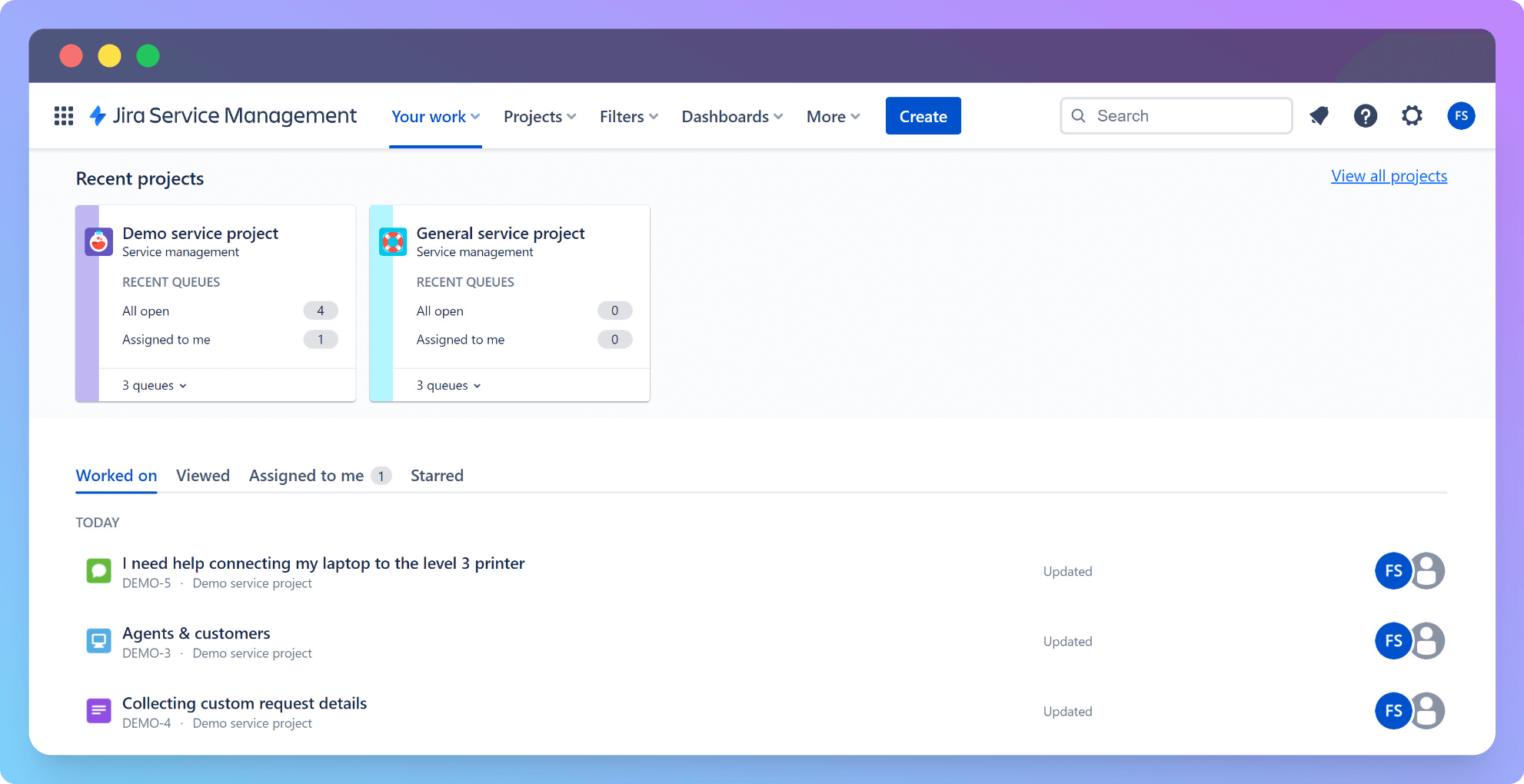Click the Demo service project avatar icon
The image size is (1524, 784).
(x=99, y=242)
